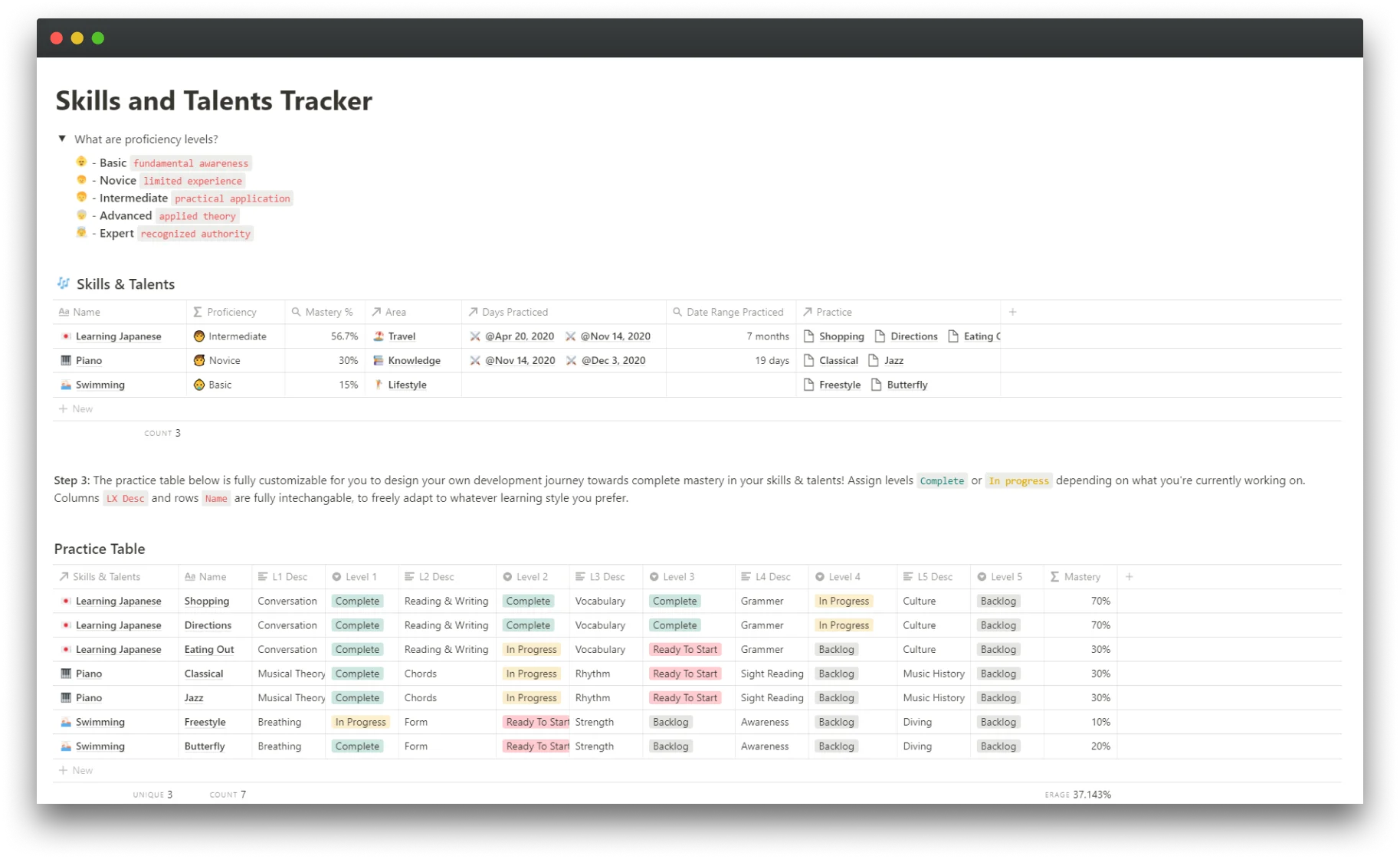1400x859 pixels.
Task: Open the Classical practice page icon
Action: [808, 360]
